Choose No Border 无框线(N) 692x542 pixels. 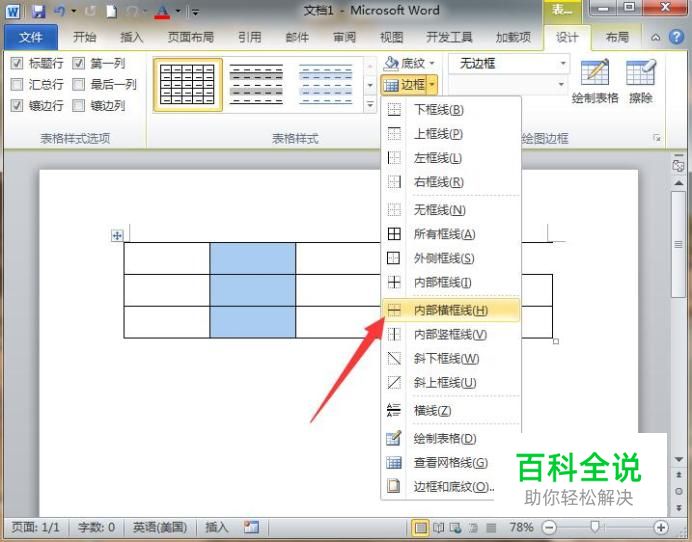[451, 210]
